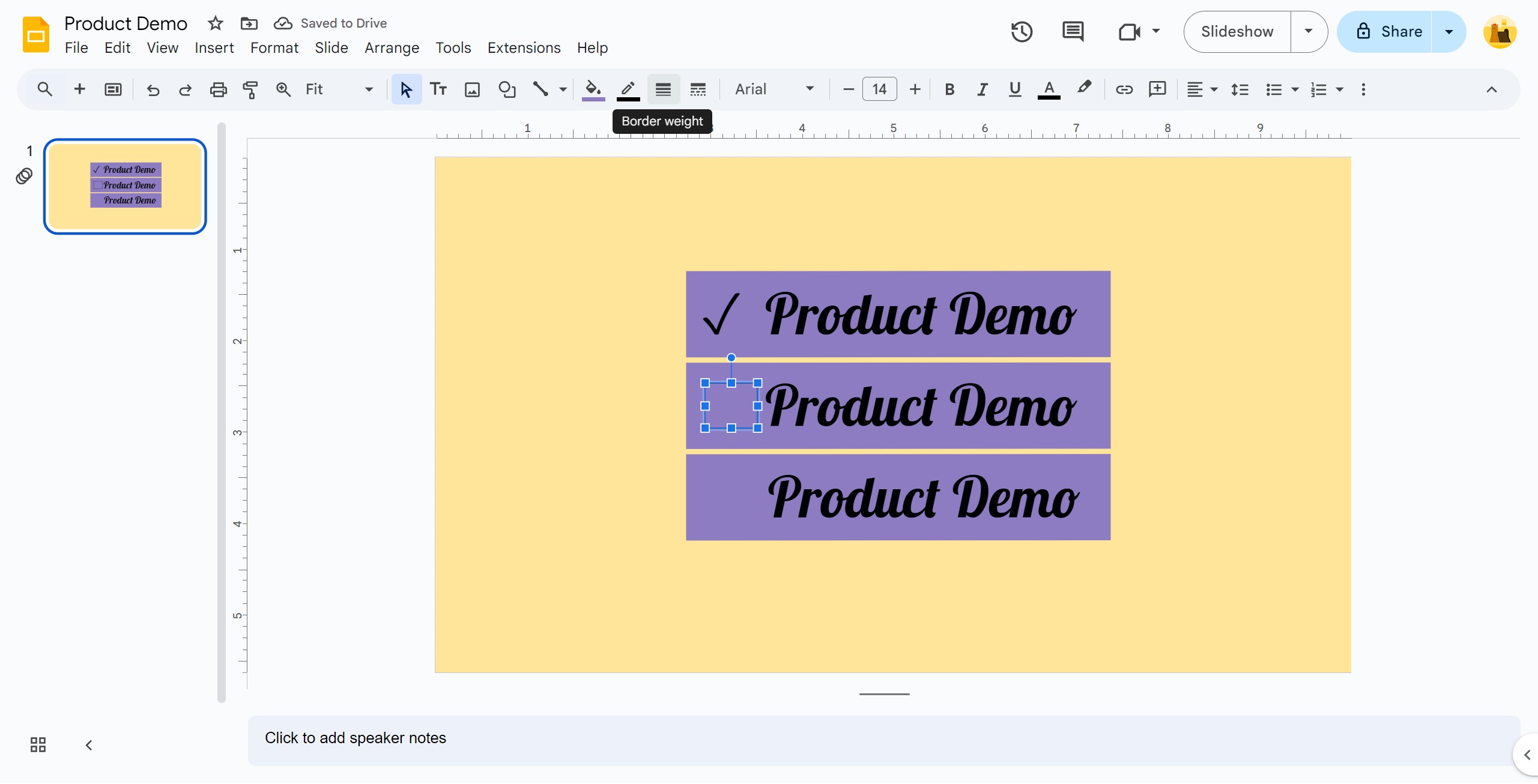Click to add speaker notes

[883, 739]
